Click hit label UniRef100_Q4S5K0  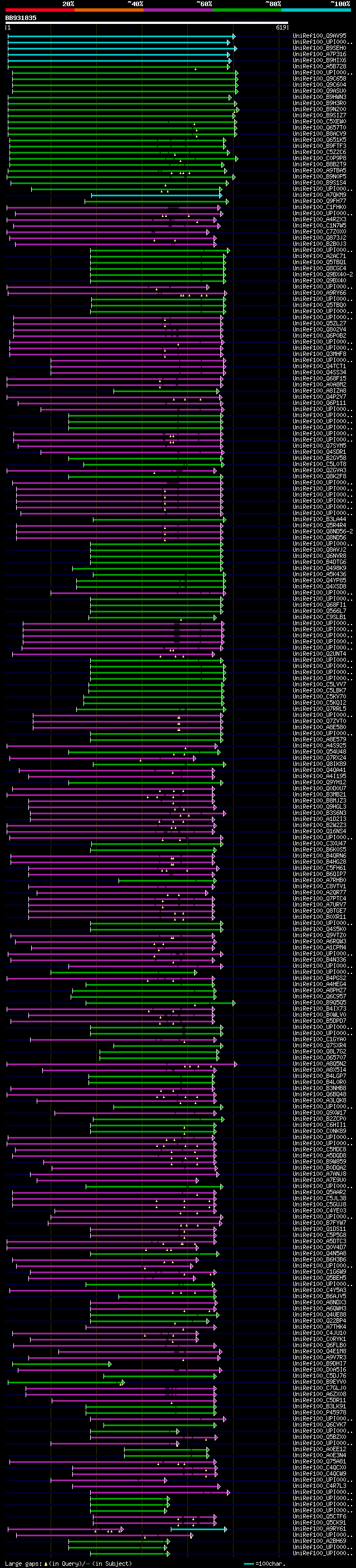pyautogui.click(x=319, y=929)
